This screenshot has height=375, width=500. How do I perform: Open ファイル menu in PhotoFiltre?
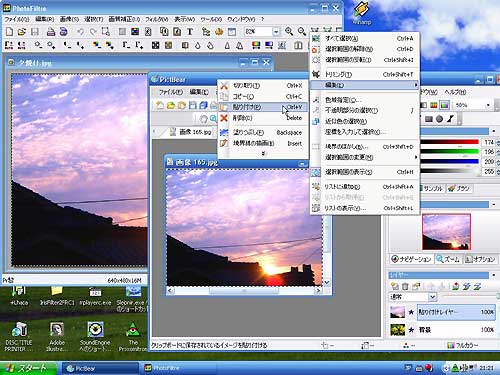17,19
